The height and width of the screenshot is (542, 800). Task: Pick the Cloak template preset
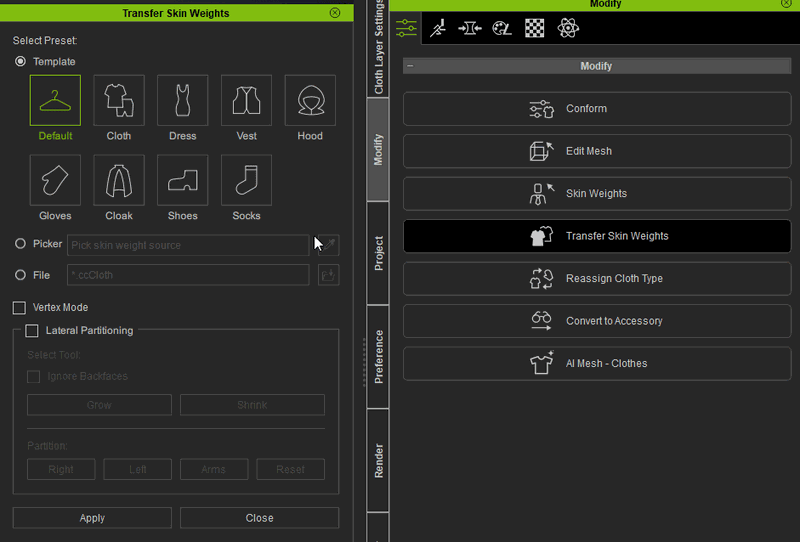click(x=119, y=180)
